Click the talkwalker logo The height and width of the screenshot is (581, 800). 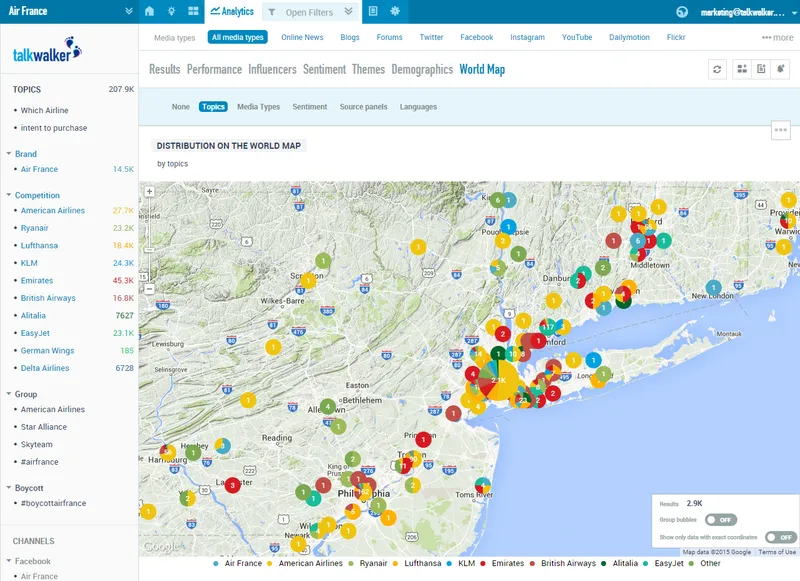(x=47, y=50)
